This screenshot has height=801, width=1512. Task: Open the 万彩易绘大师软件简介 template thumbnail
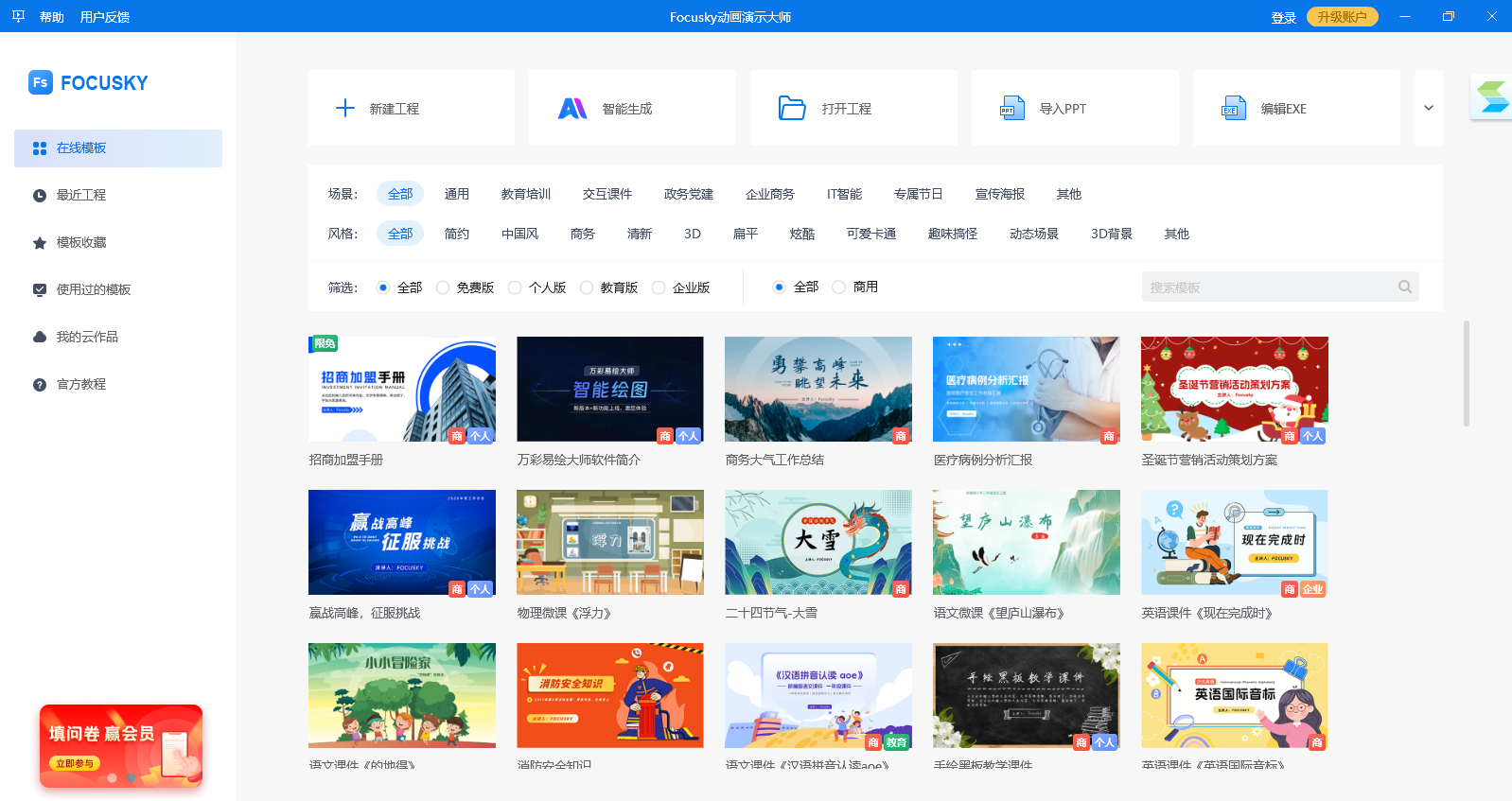click(x=610, y=389)
